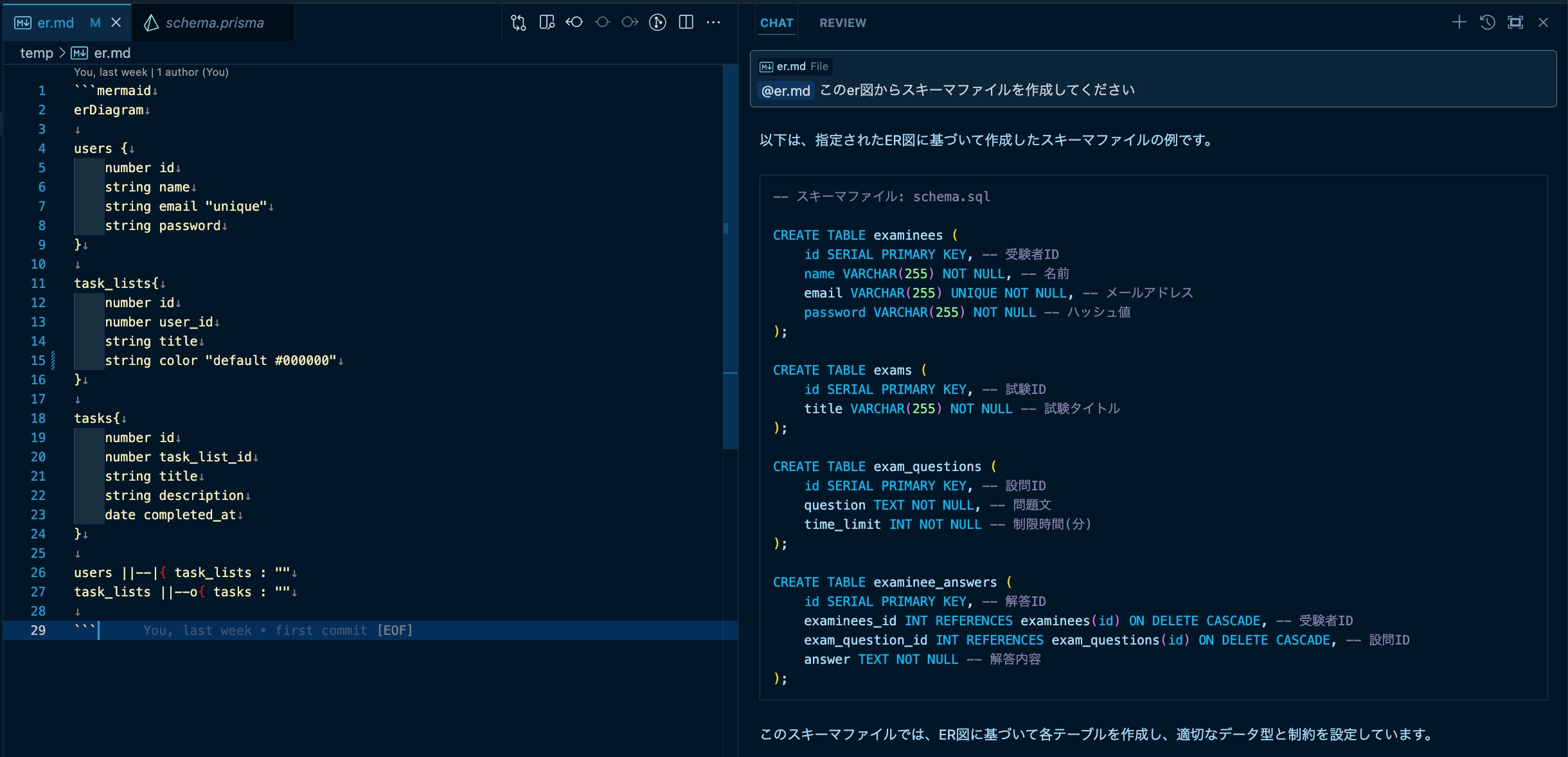The width and height of the screenshot is (1568, 757).
Task: Click the 'You, last week | 1 author' codelens
Action: tap(151, 72)
